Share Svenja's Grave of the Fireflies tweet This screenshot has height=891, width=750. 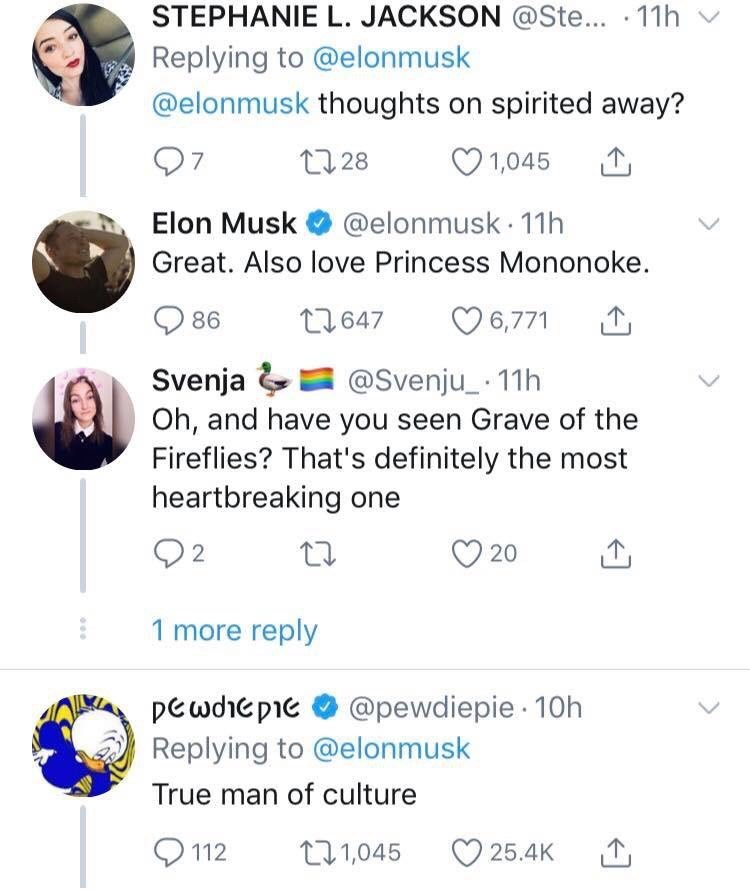point(615,555)
